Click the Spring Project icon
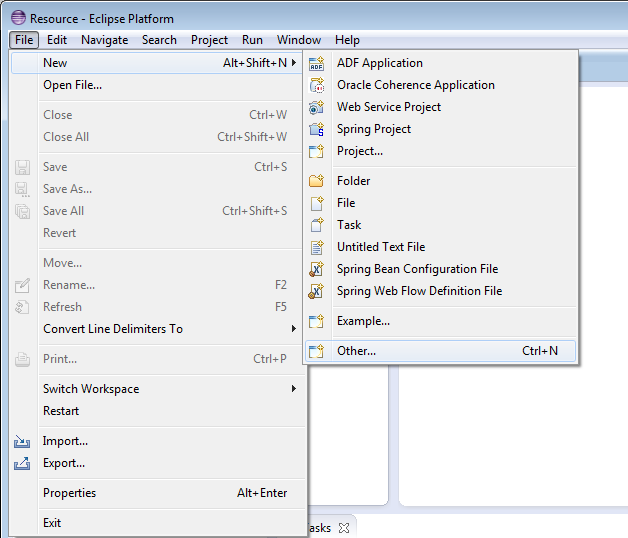 tap(317, 129)
